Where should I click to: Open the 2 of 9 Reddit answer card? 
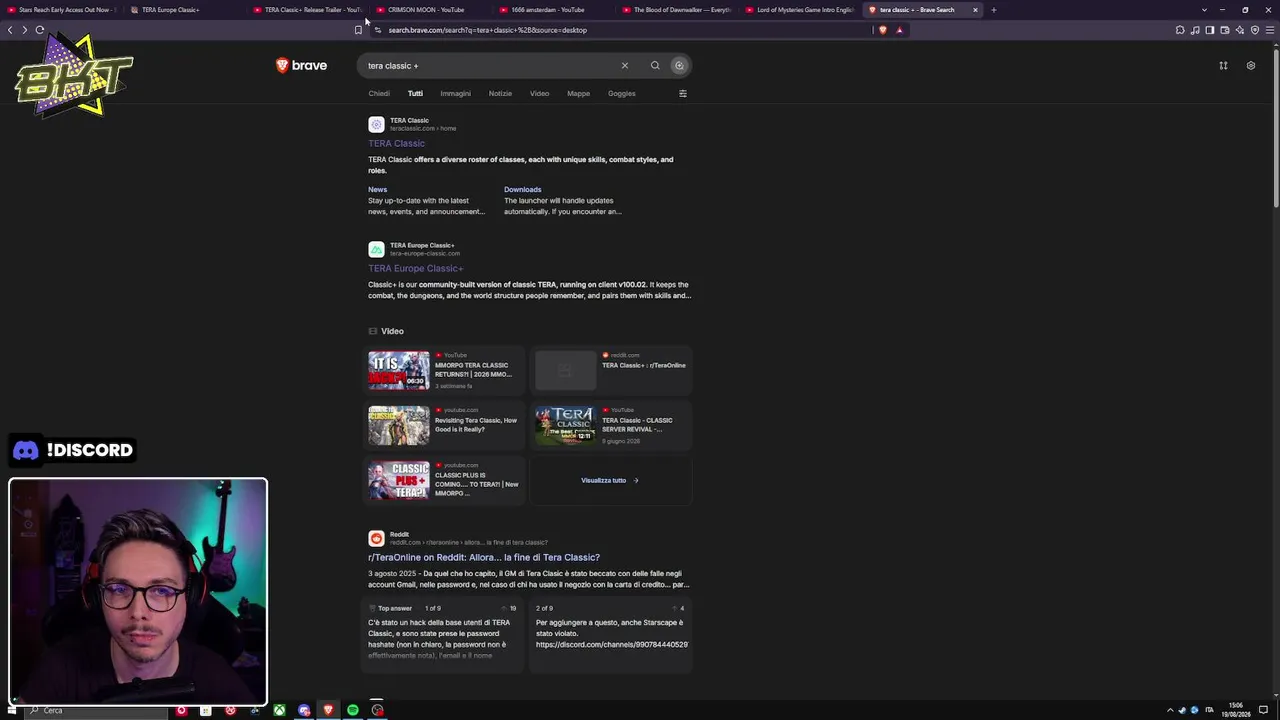[611, 633]
